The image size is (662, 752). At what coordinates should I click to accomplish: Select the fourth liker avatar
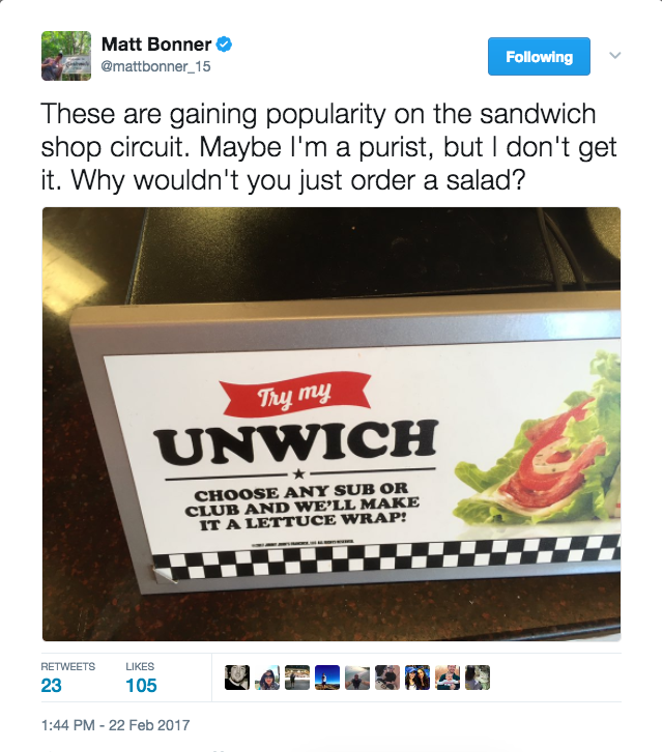coord(328,678)
